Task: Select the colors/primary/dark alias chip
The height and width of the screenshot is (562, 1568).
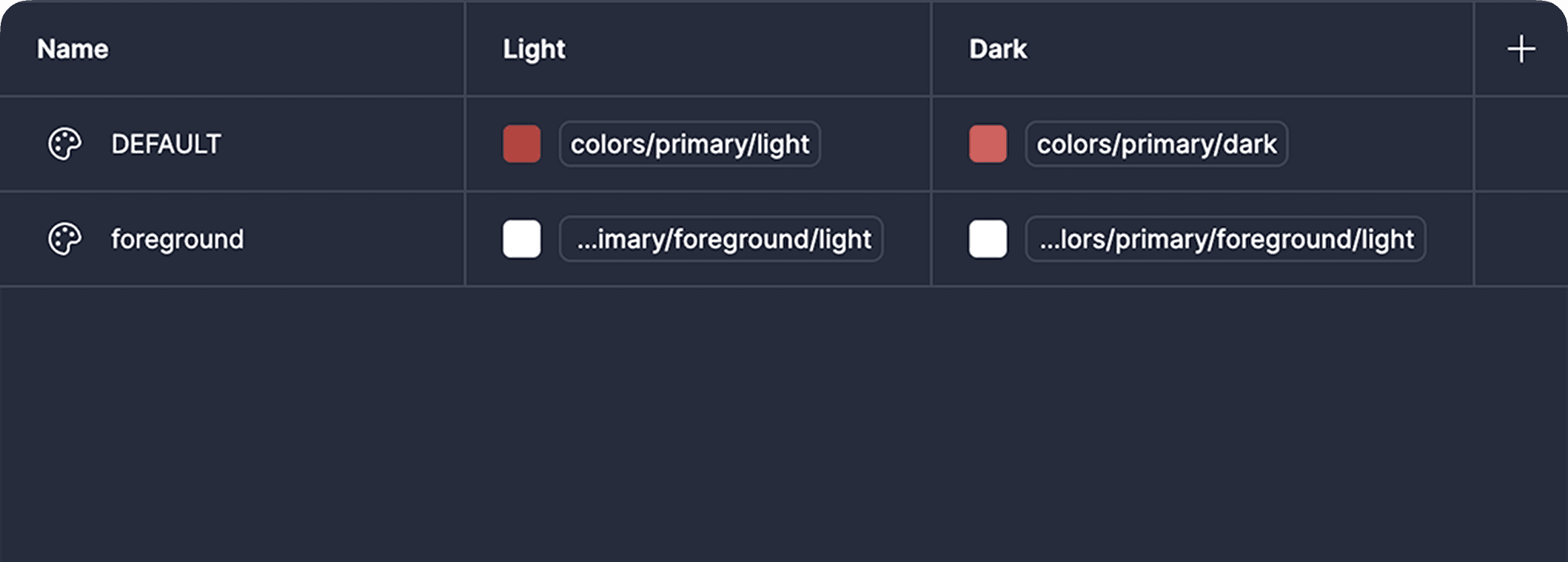Action: (x=1156, y=144)
